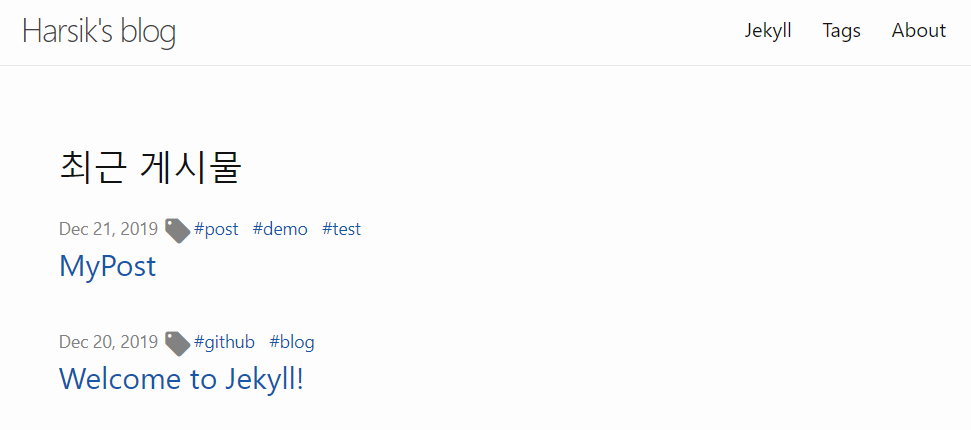Select the #demo tag link
This screenshot has width=971, height=430.
coord(280,229)
